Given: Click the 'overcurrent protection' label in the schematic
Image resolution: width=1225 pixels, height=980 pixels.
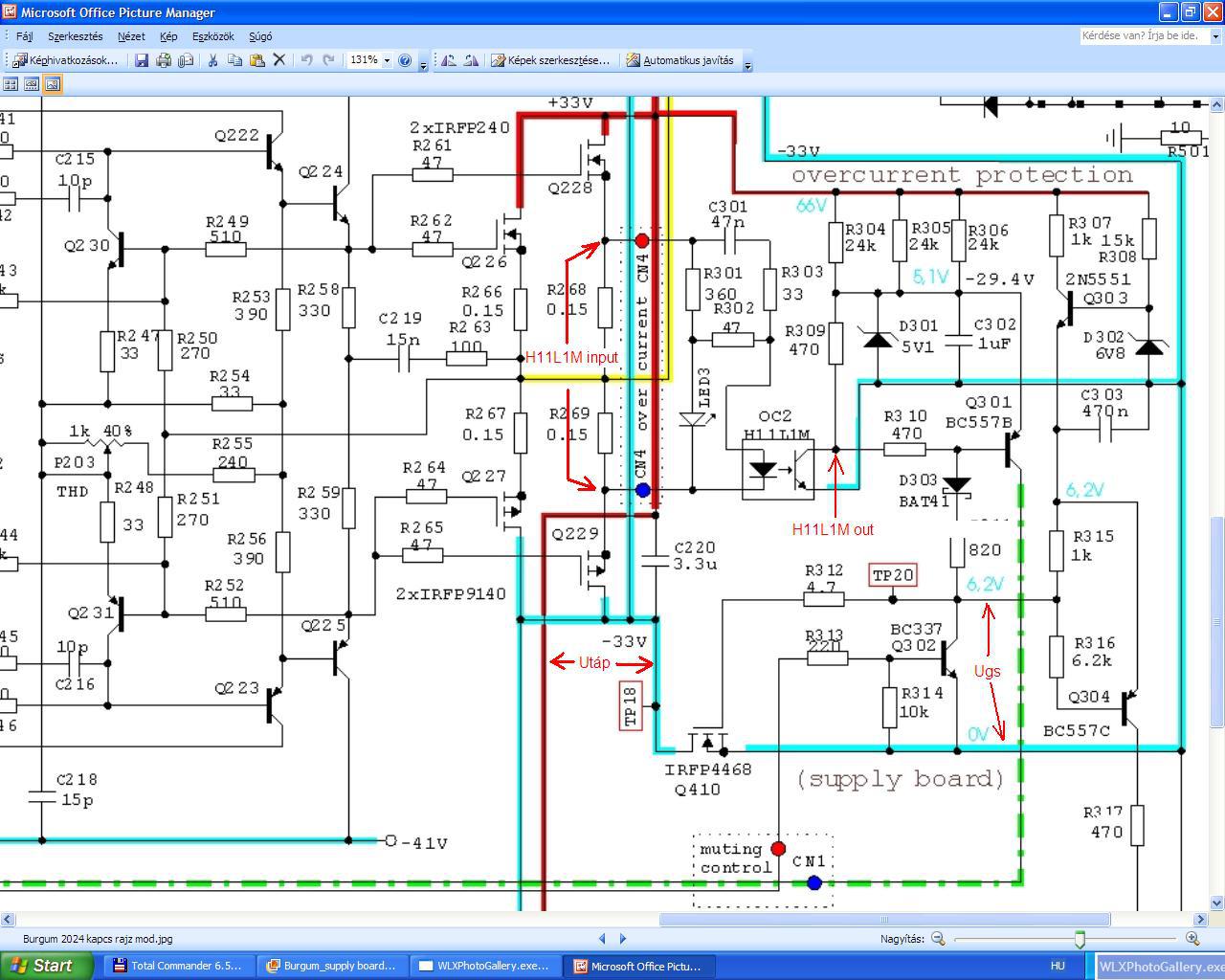Looking at the screenshot, I should pyautogui.click(x=962, y=175).
